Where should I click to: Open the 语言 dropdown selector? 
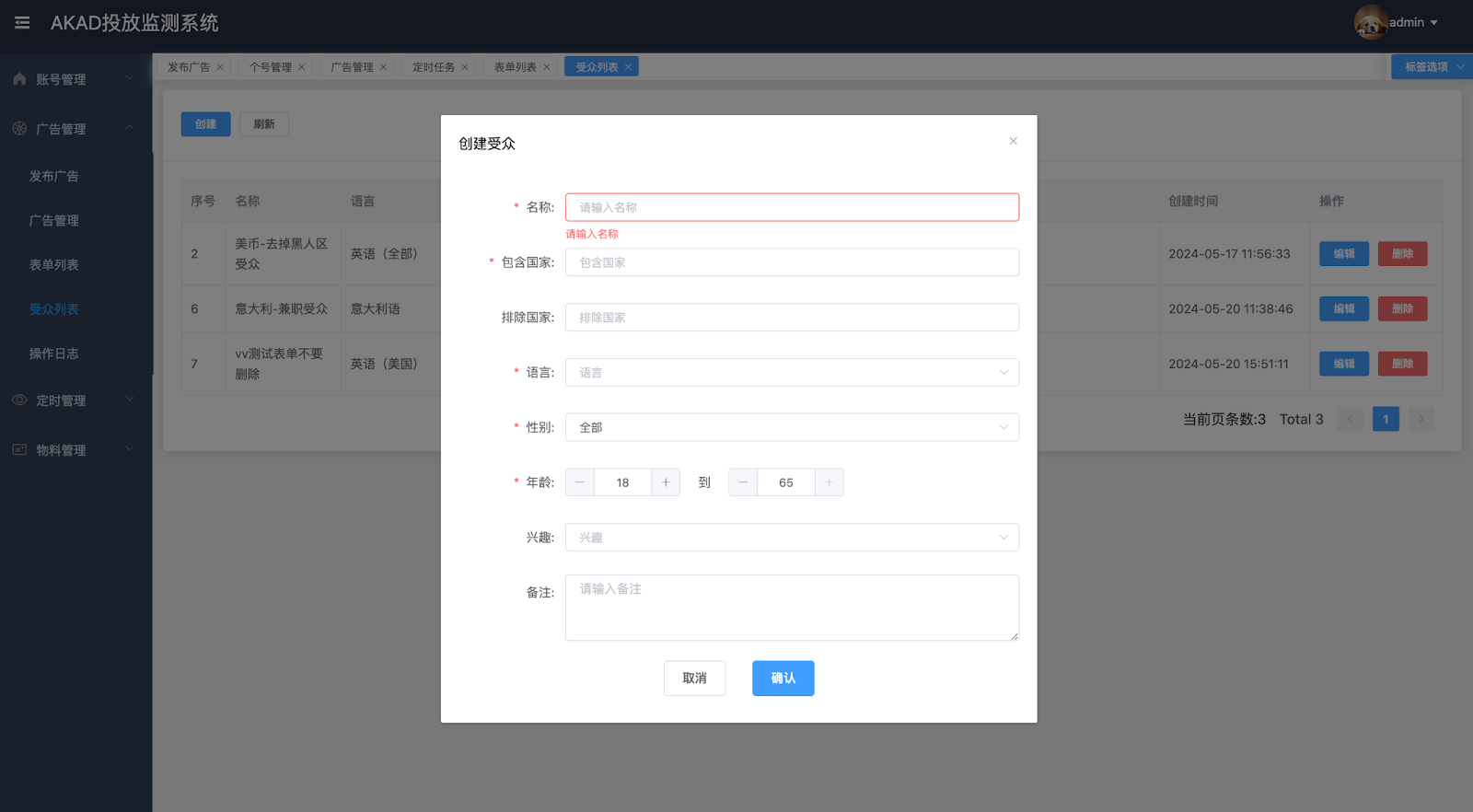(792, 373)
